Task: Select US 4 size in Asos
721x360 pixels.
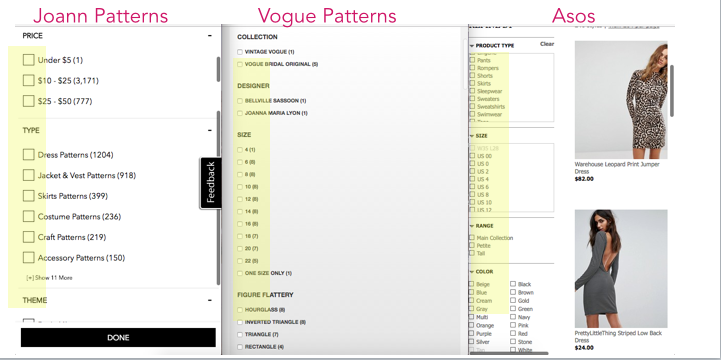Action: pyautogui.click(x=472, y=179)
